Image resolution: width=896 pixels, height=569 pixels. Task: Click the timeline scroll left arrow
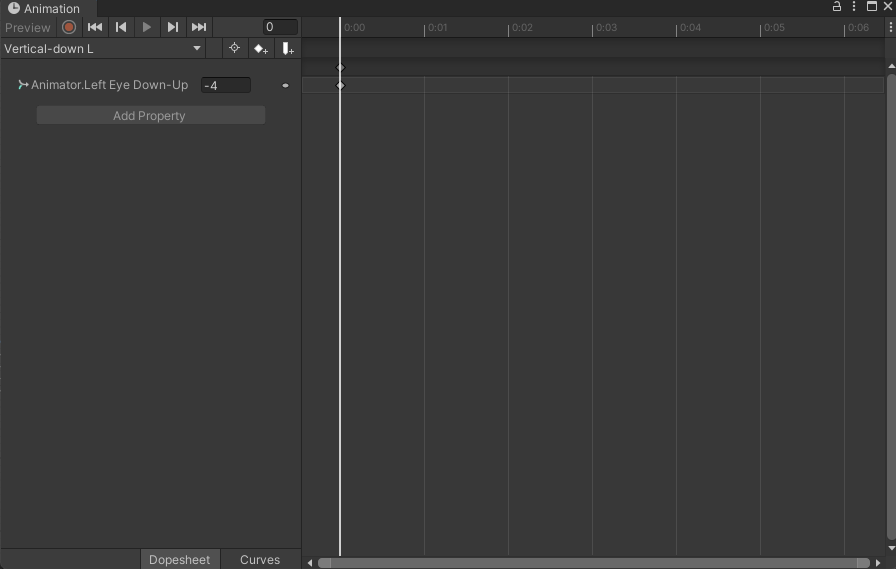[x=310, y=563]
